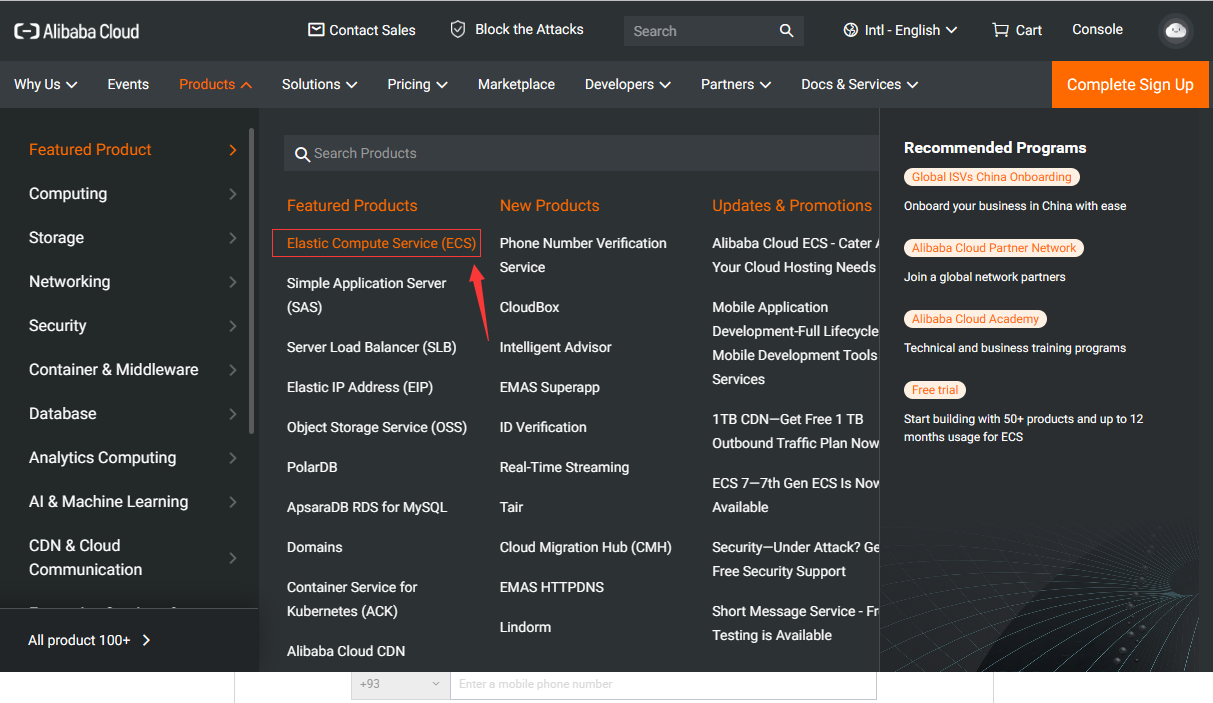
Task: Click the All product 100+ link
Action: (89, 640)
